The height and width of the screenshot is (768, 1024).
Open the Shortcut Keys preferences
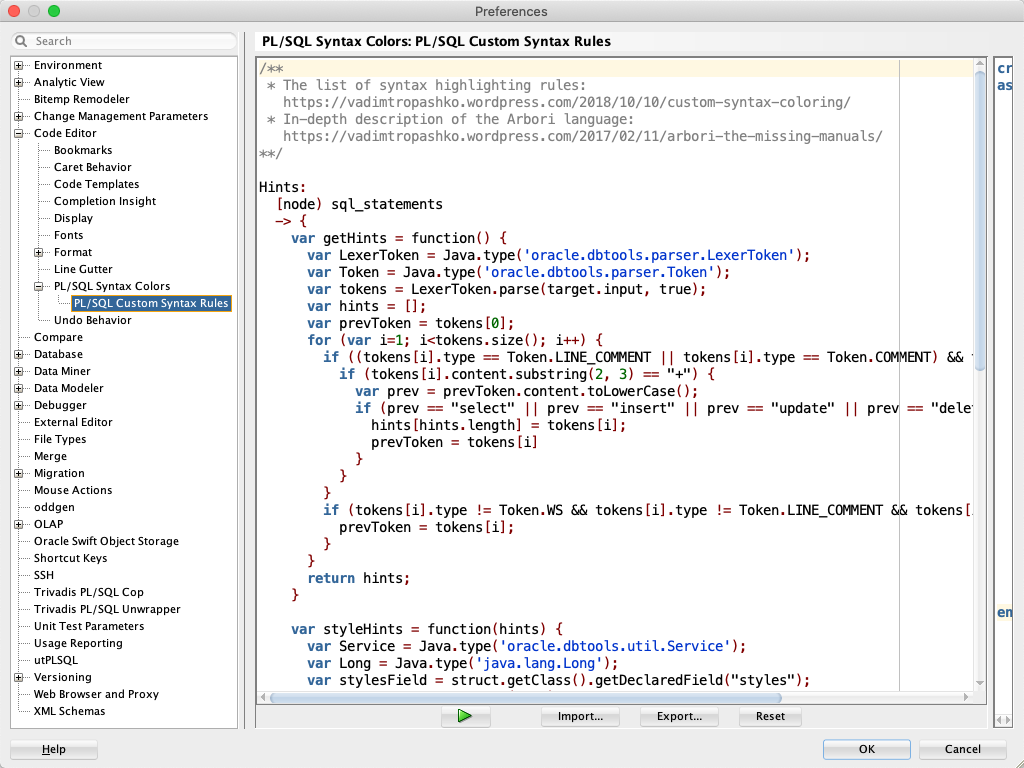pos(71,558)
